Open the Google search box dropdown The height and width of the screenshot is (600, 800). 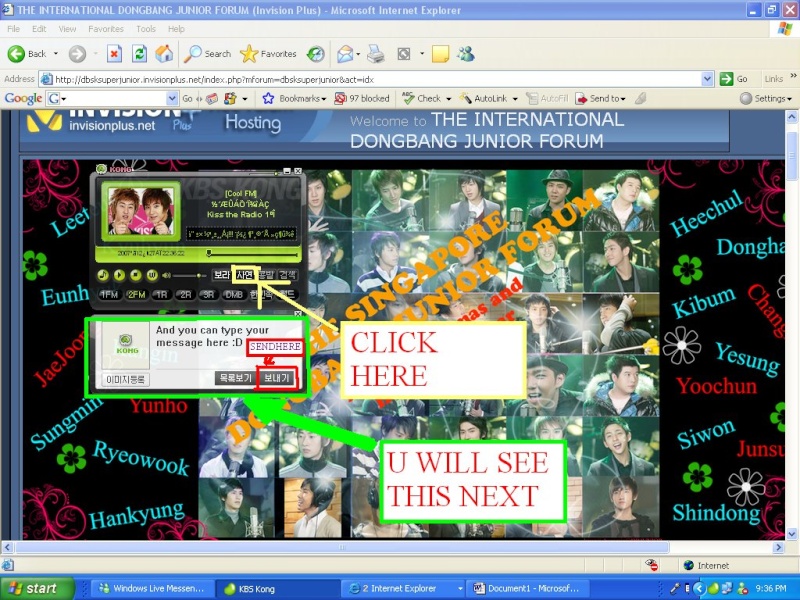pos(172,98)
